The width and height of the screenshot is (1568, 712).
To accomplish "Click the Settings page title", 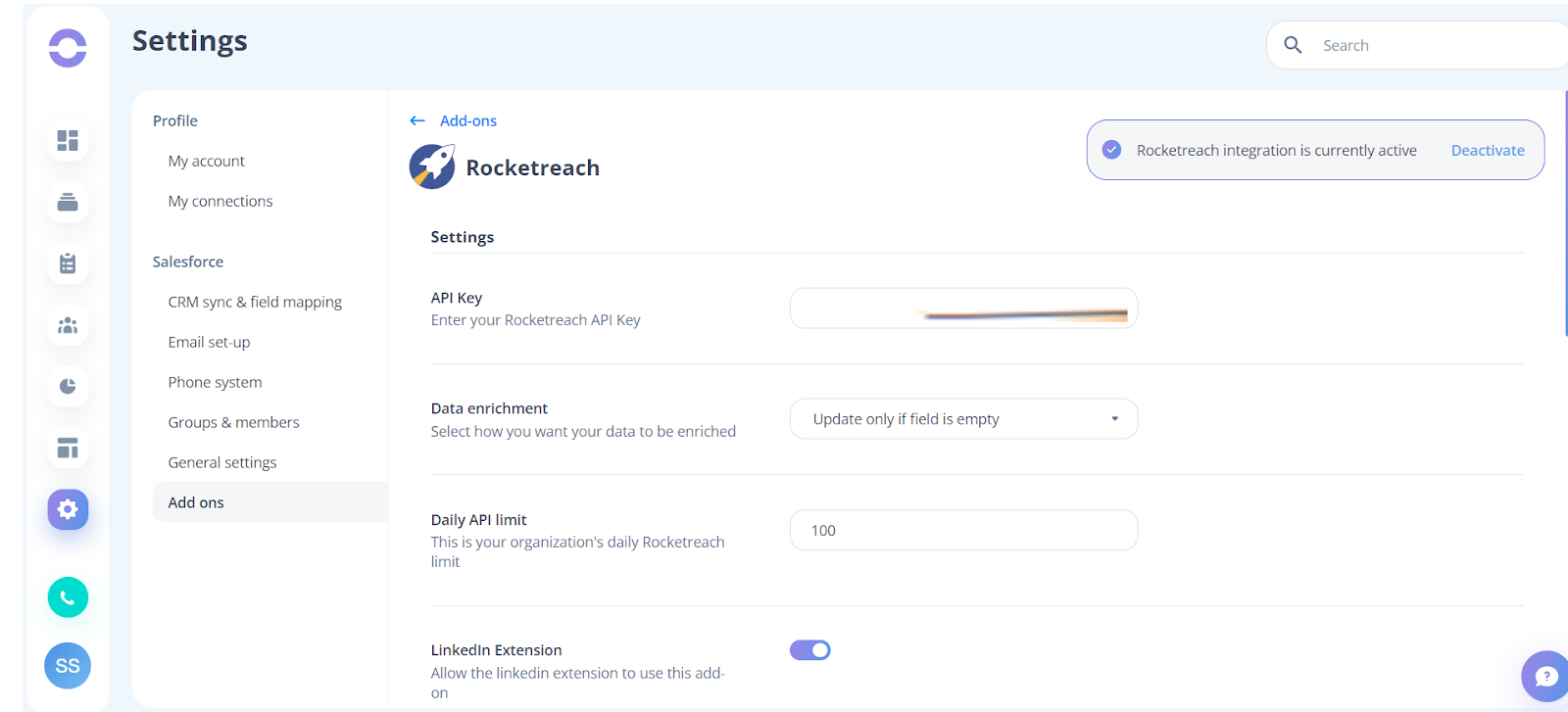I will 190,41.
